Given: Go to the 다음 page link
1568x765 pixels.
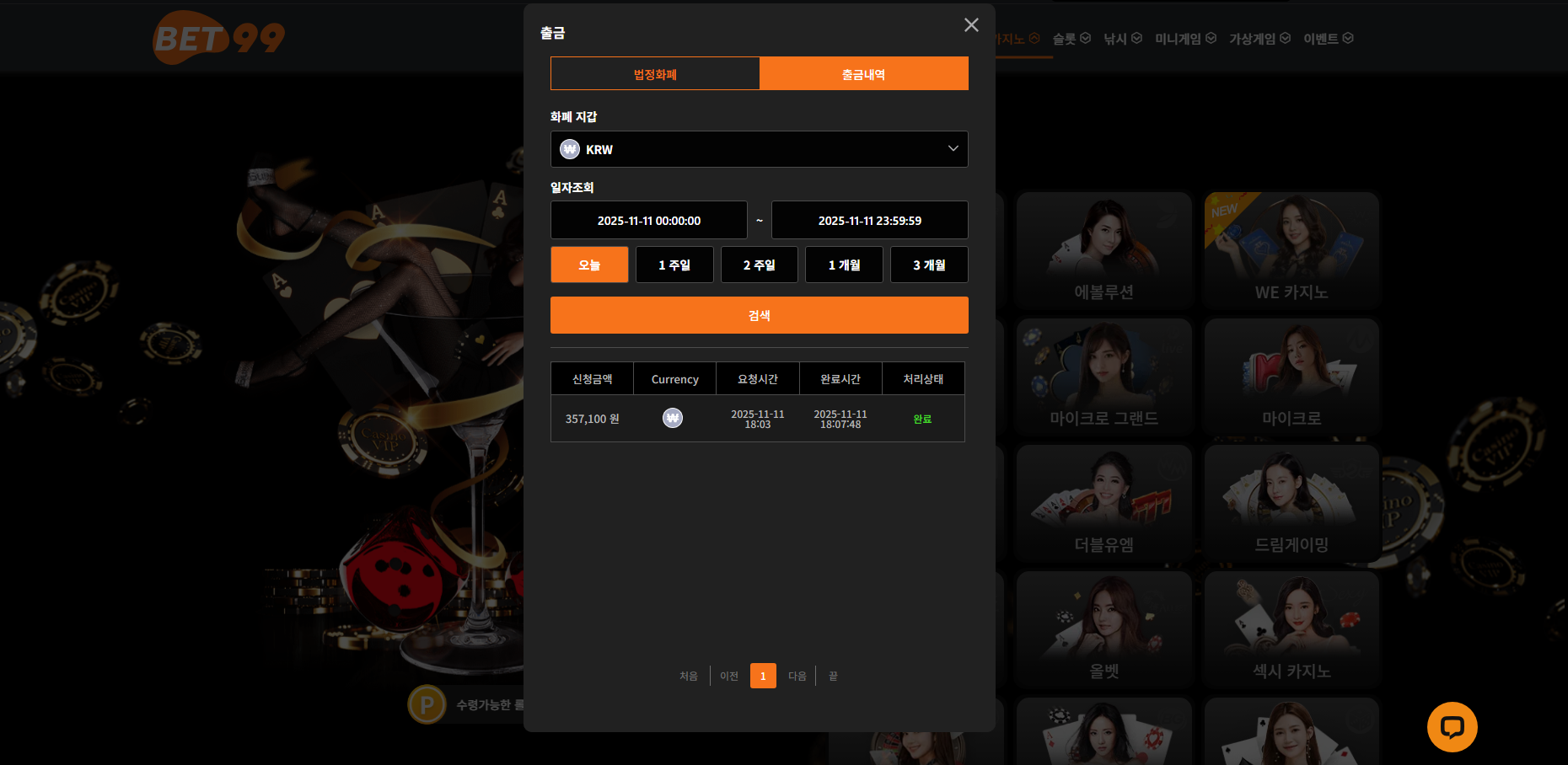Looking at the screenshot, I should 797,676.
